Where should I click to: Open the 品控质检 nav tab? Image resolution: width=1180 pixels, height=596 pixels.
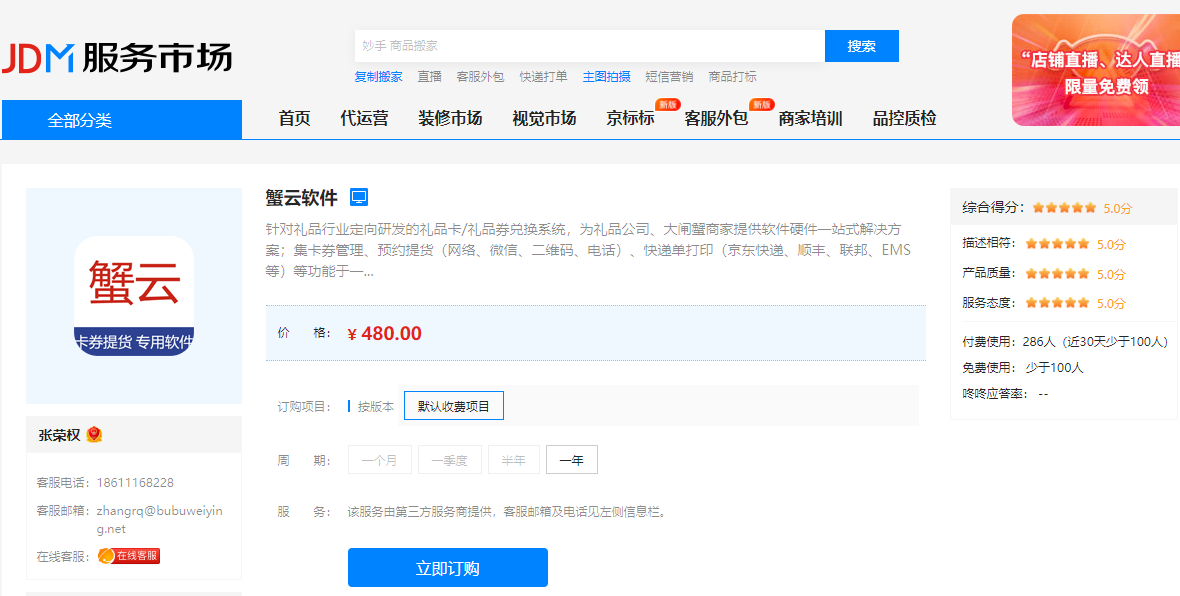905,118
